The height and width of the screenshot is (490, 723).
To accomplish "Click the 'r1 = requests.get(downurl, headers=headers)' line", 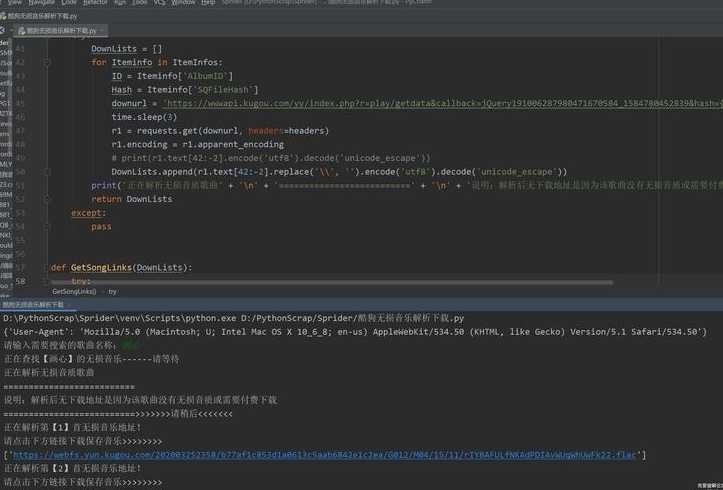I will pyautogui.click(x=220, y=131).
